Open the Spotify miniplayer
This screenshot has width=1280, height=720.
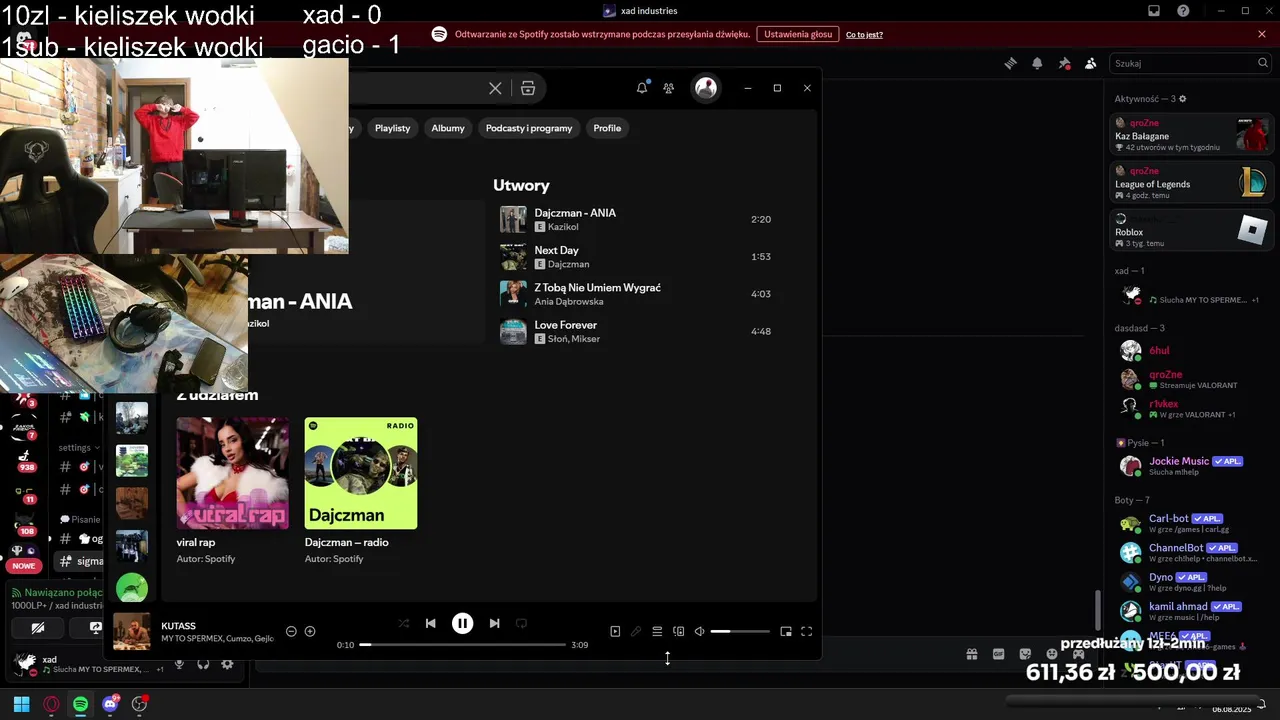click(x=786, y=631)
